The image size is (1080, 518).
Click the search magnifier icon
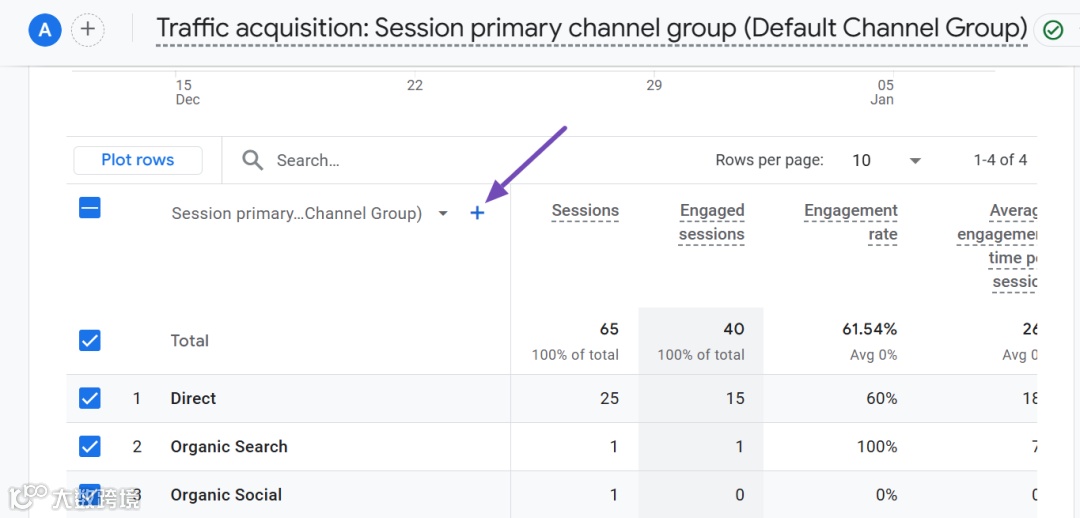tap(253, 160)
